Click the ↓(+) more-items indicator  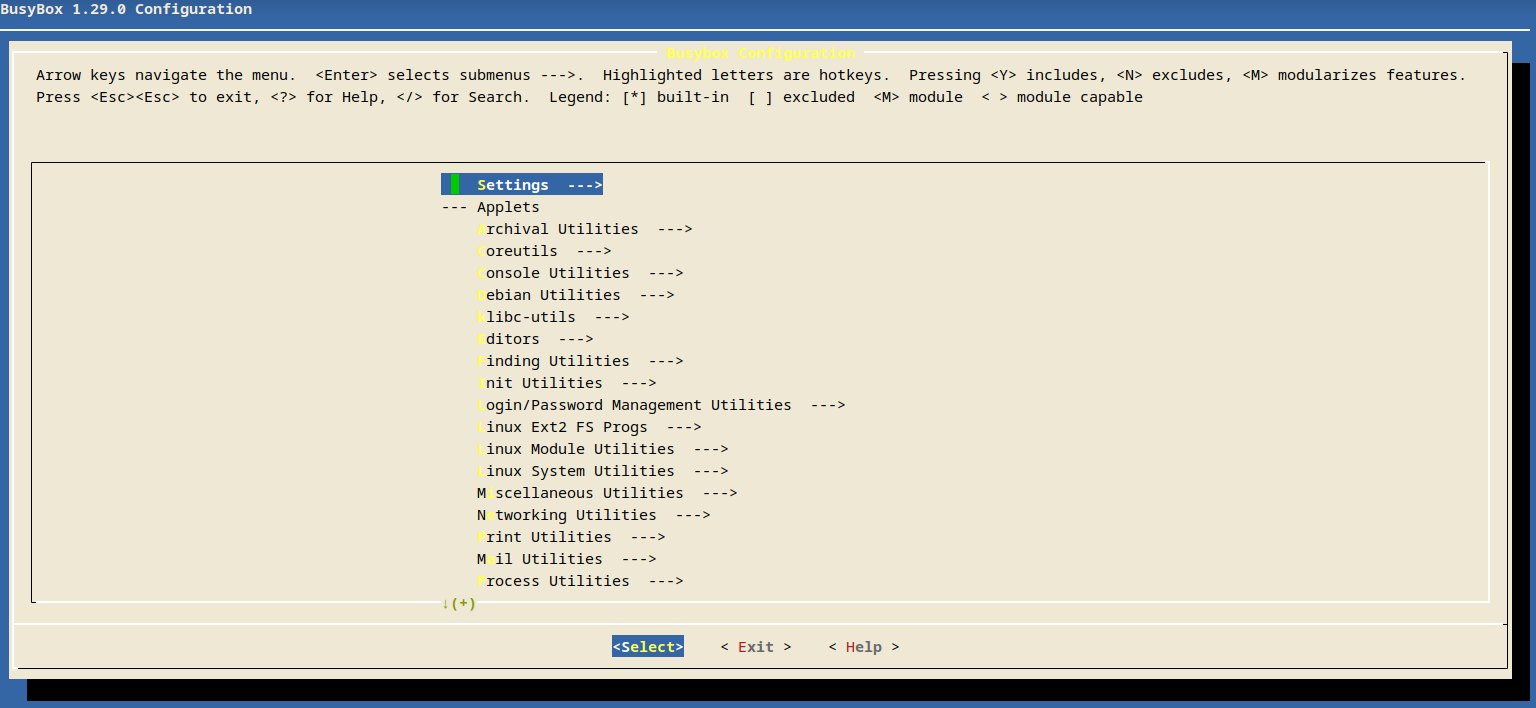pyautogui.click(x=458, y=603)
